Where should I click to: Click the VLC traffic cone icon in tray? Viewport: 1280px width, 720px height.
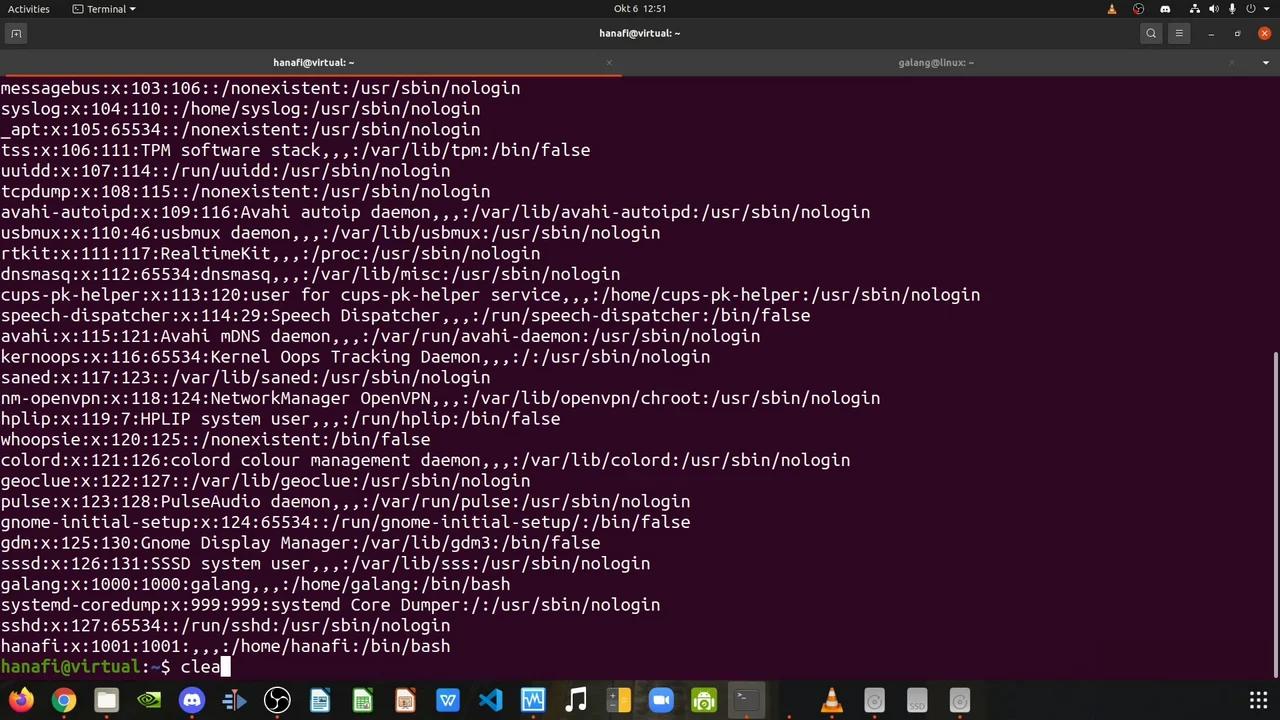(1113, 8)
